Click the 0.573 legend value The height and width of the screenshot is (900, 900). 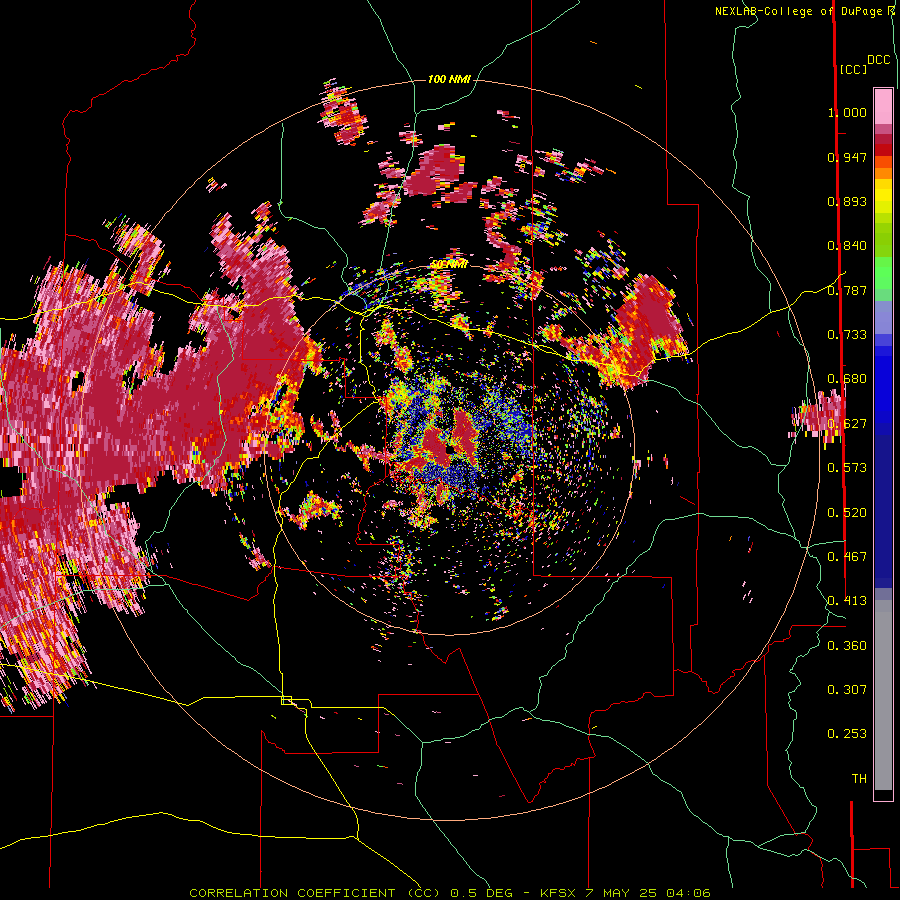[847, 468]
